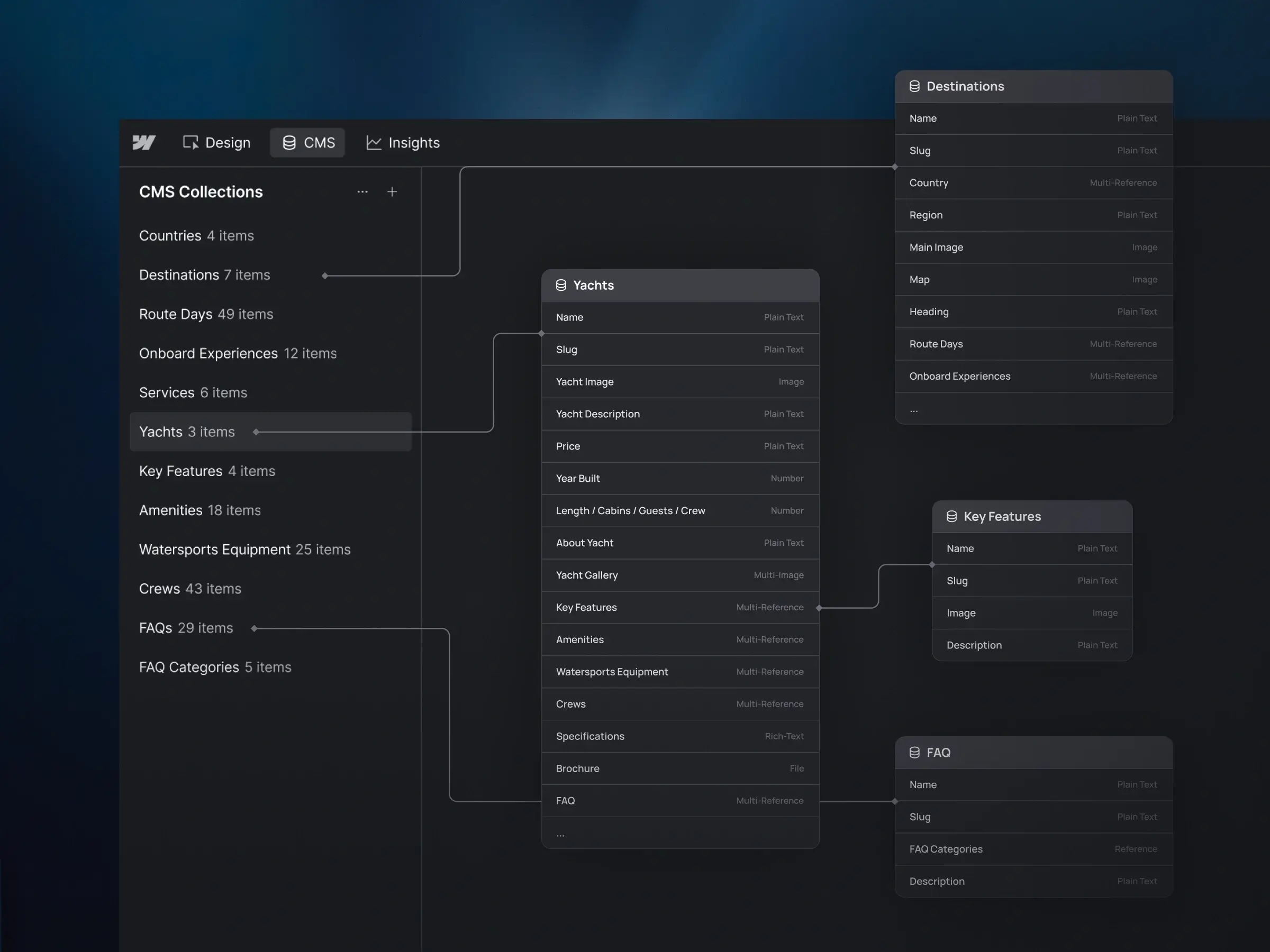Screen dimensions: 1270x952
Task: Select FAQ Categories reference field
Action: tap(1033, 849)
